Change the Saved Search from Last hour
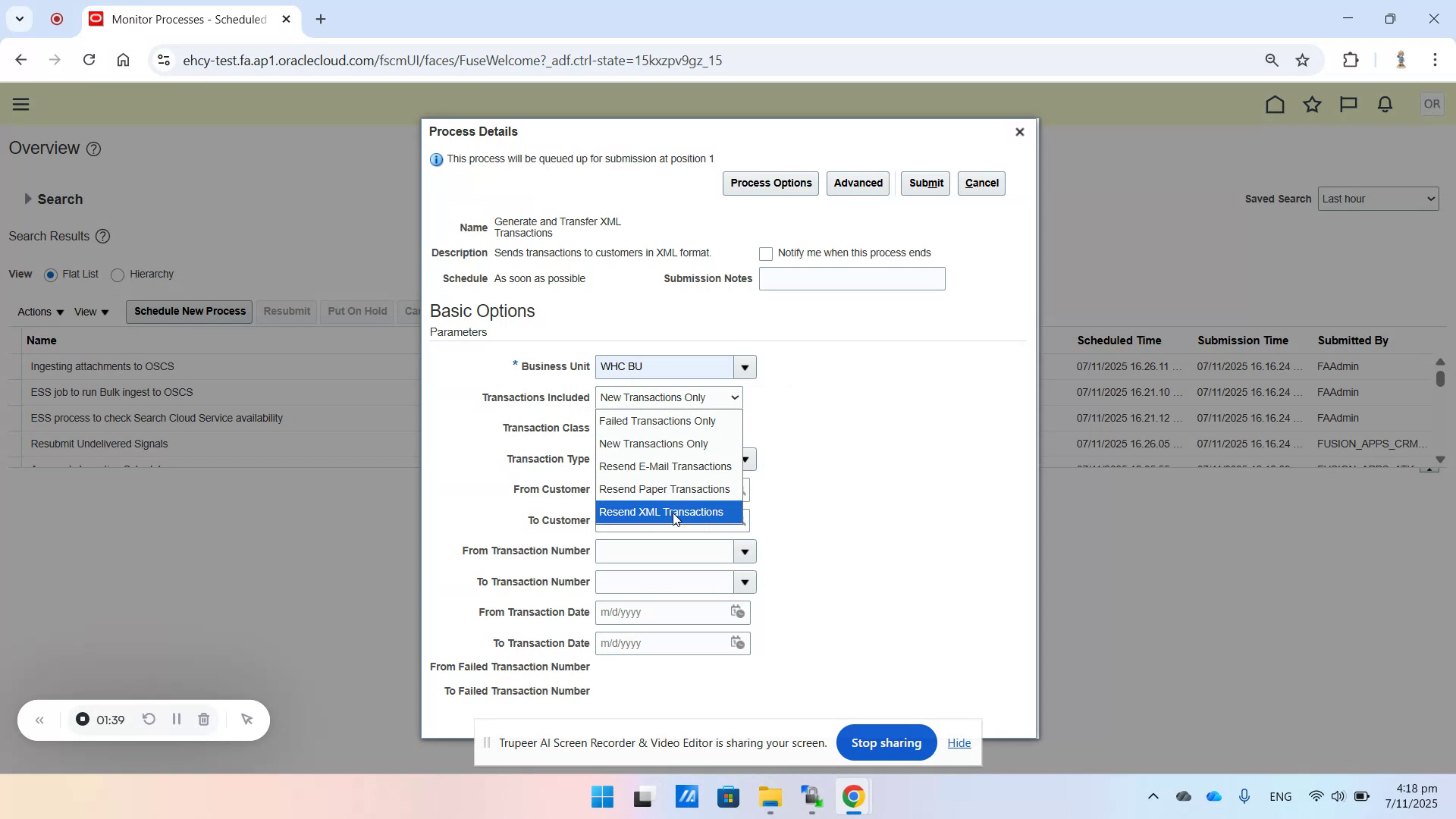1456x819 pixels. pyautogui.click(x=1379, y=198)
